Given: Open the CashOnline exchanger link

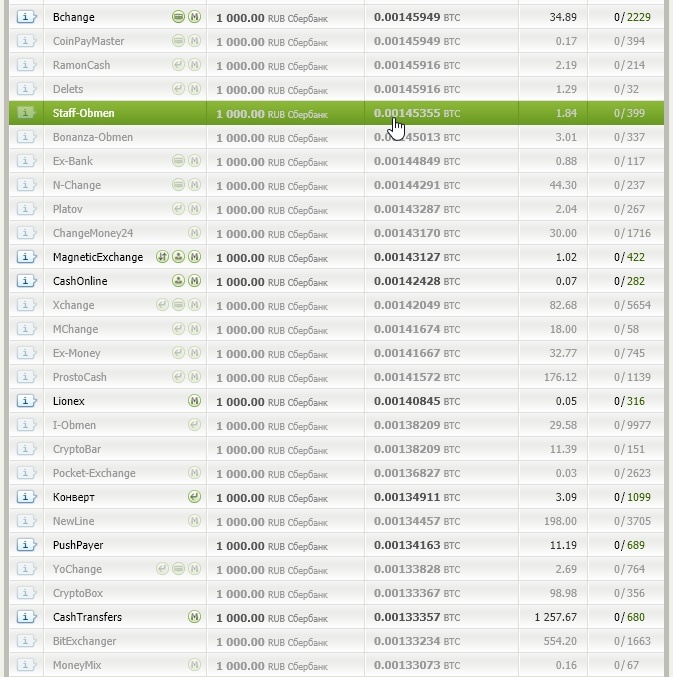Looking at the screenshot, I should pos(80,281).
